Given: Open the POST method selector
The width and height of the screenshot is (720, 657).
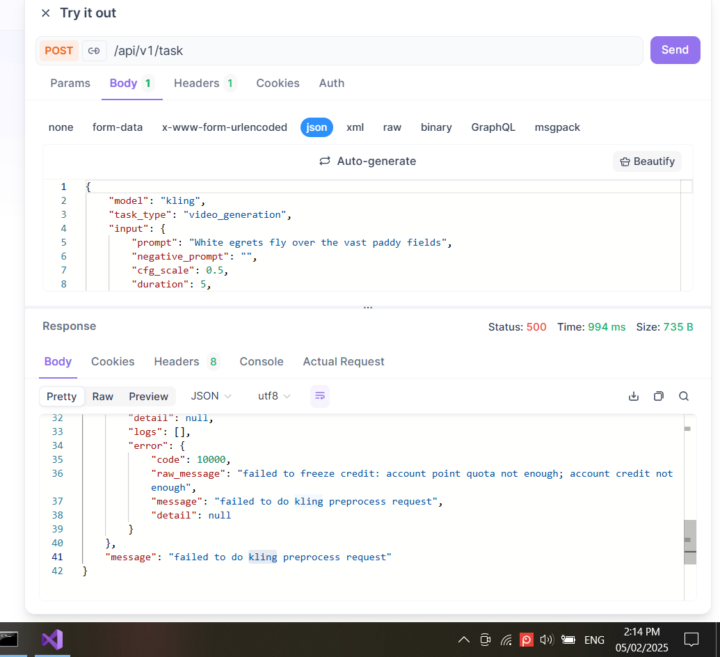Looking at the screenshot, I should (x=59, y=51).
